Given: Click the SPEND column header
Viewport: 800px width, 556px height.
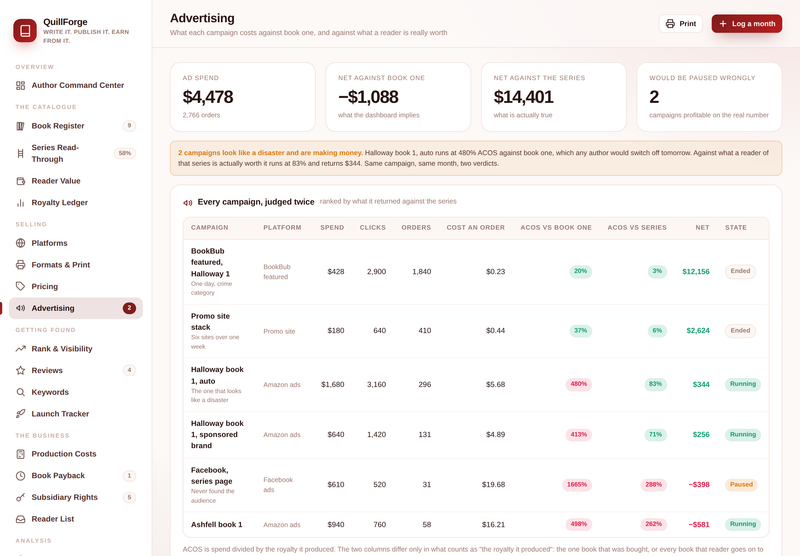Looking at the screenshot, I should (332, 228).
